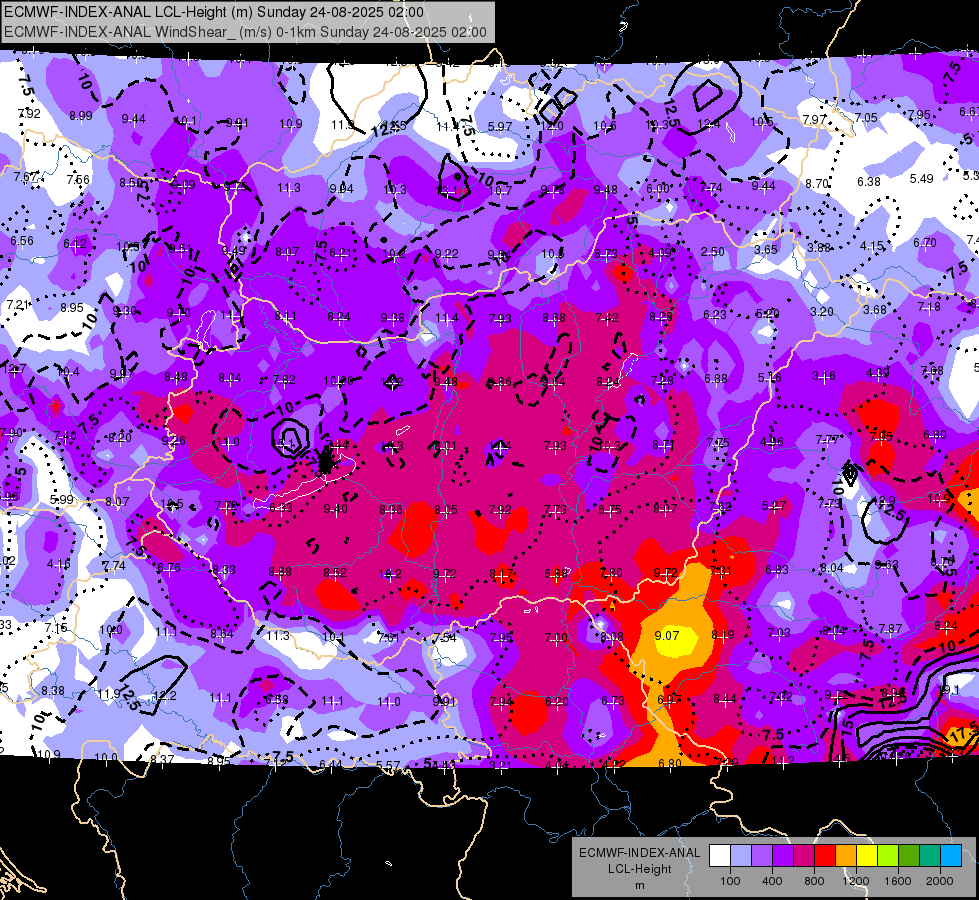Click the wind shear value 5.27

(774, 505)
